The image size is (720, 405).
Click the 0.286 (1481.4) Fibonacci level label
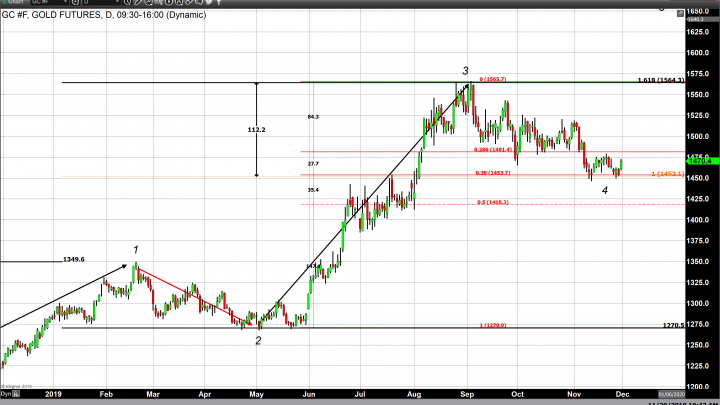[492, 149]
